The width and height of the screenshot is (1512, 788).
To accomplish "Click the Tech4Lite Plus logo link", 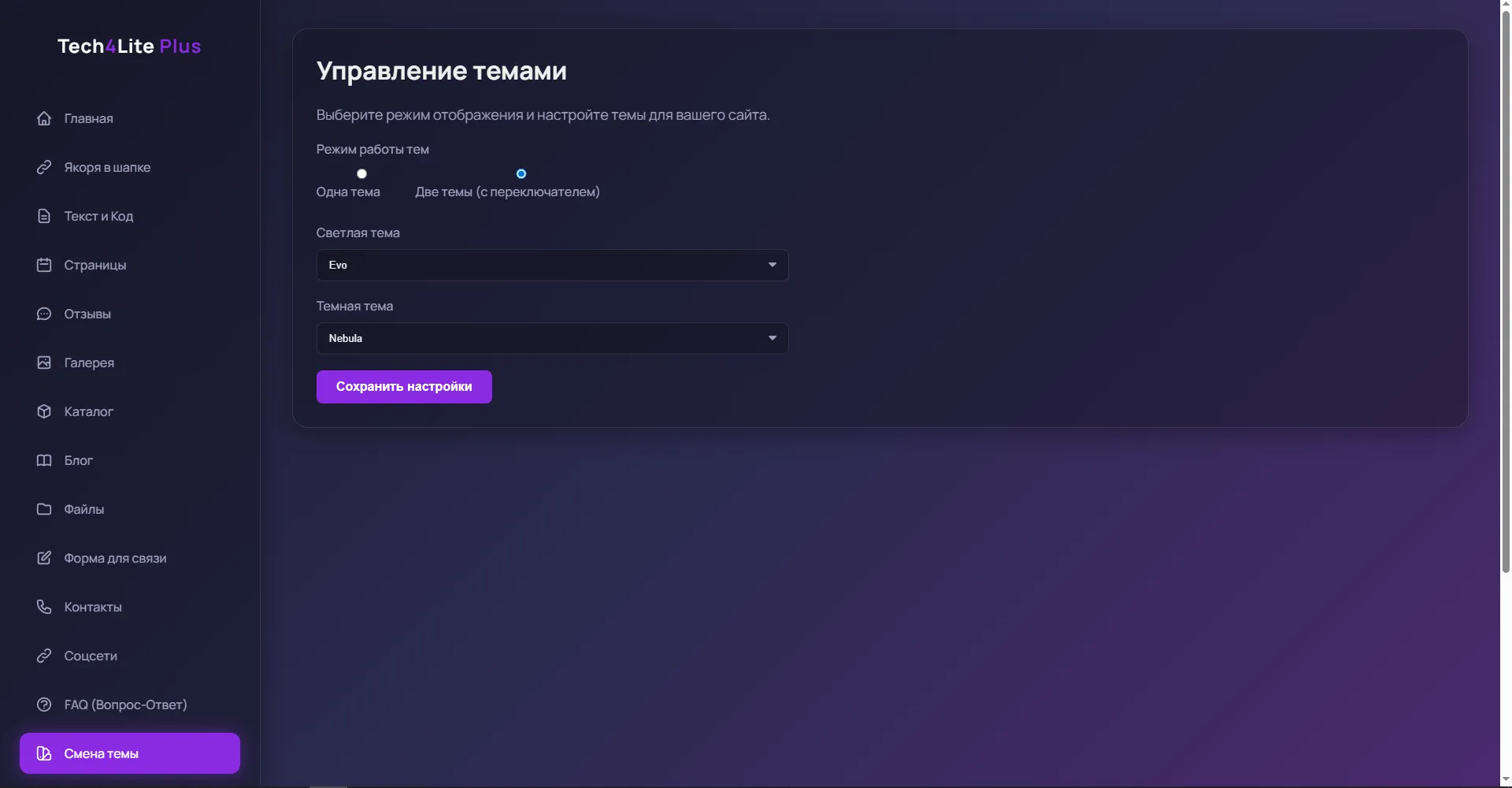I will click(129, 46).
